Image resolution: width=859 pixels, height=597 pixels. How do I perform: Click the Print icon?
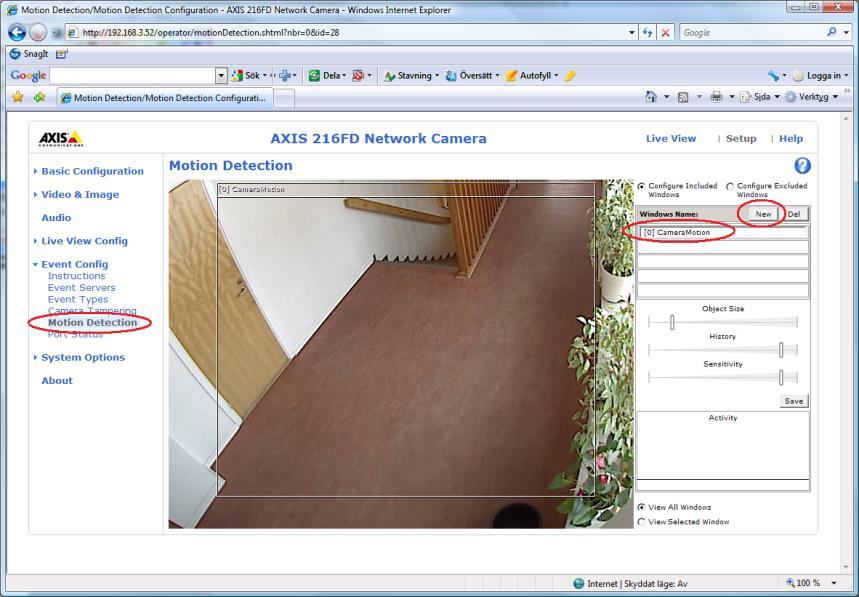click(716, 97)
